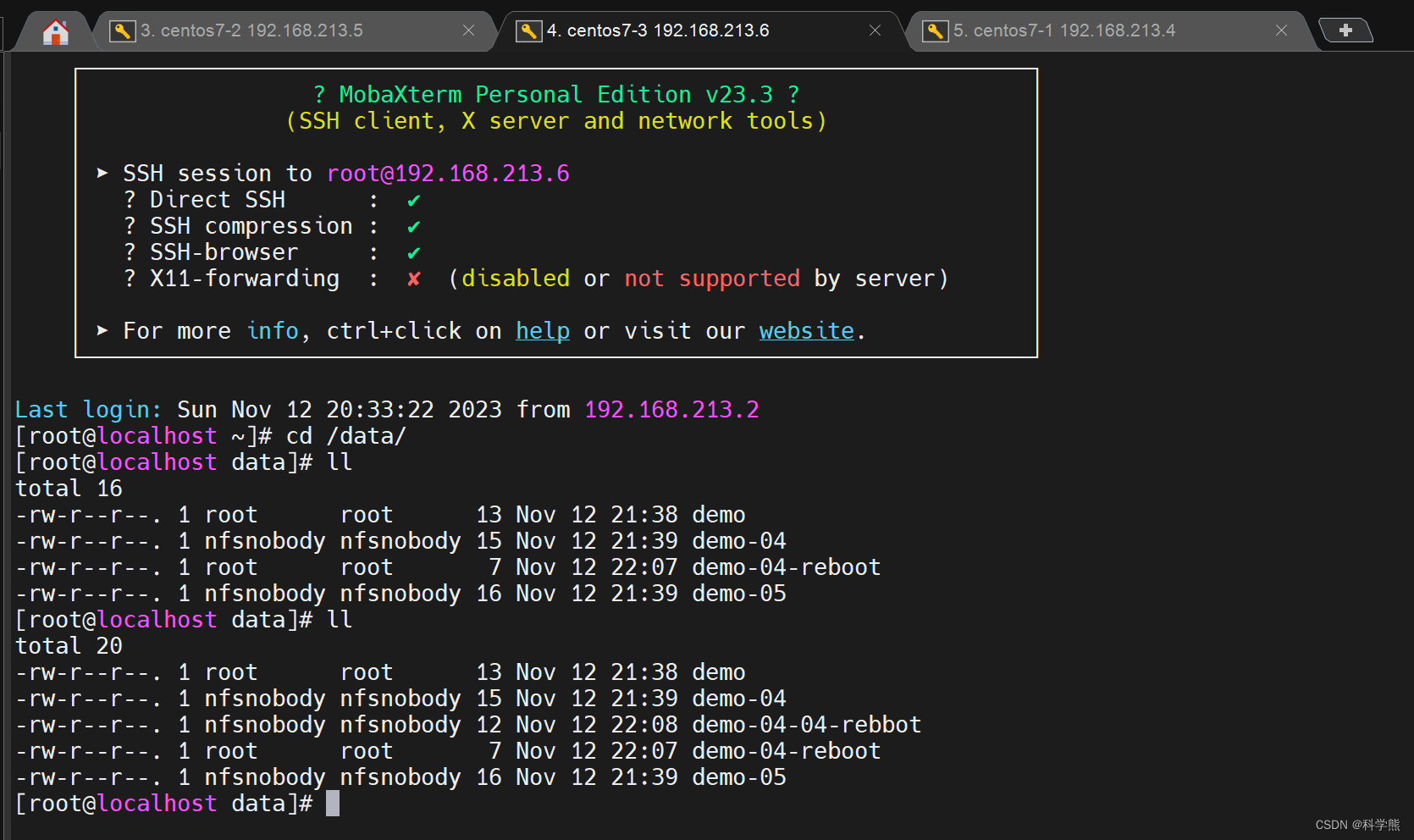The height and width of the screenshot is (840, 1414).
Task: Click the key icon on centos7-3 tab
Action: 529,31
